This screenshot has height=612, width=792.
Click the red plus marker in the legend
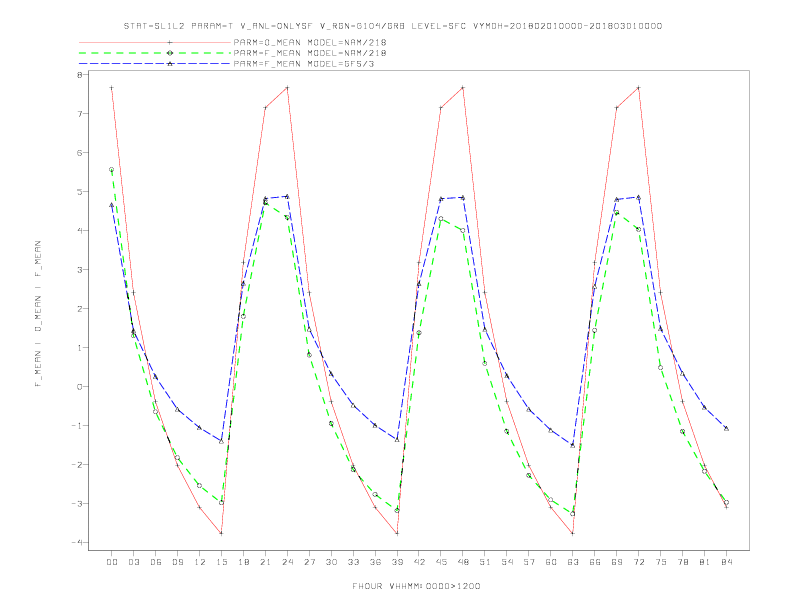pos(170,42)
